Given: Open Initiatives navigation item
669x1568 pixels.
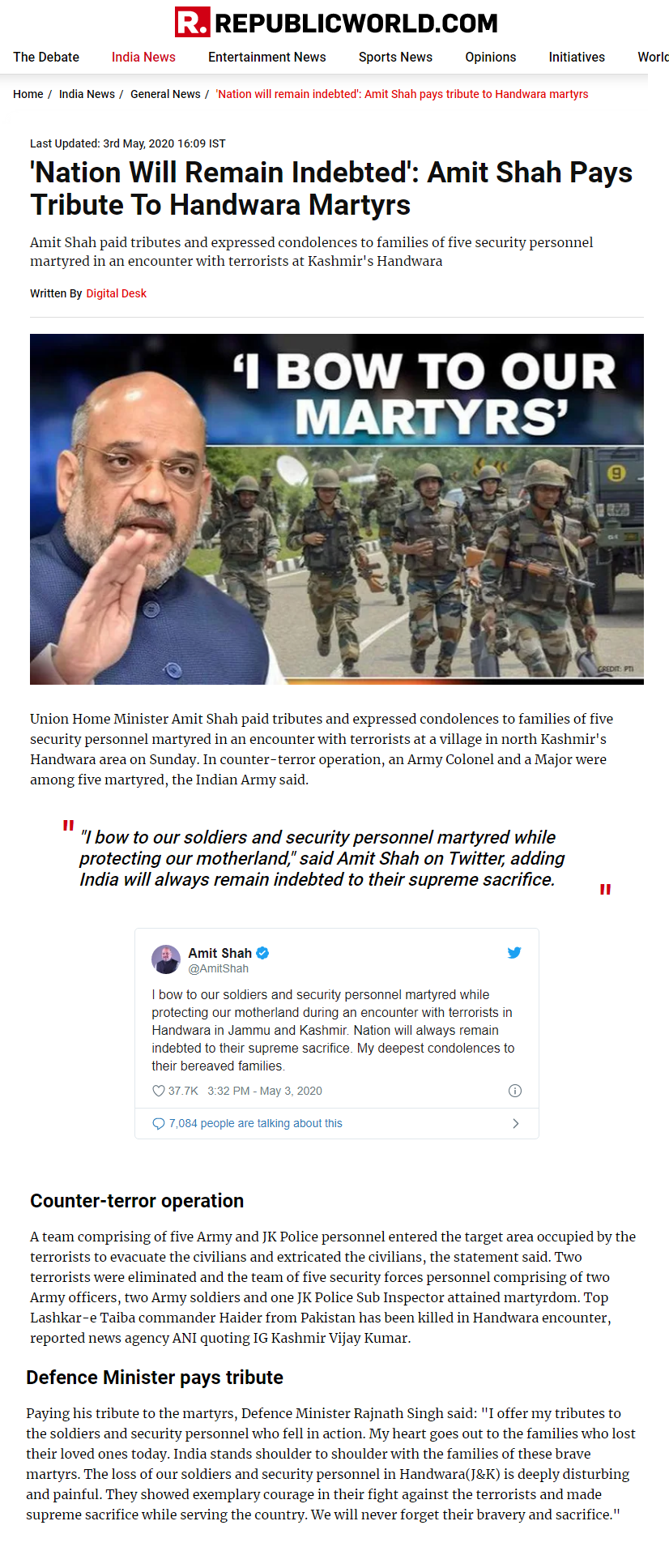Looking at the screenshot, I should click(x=577, y=57).
